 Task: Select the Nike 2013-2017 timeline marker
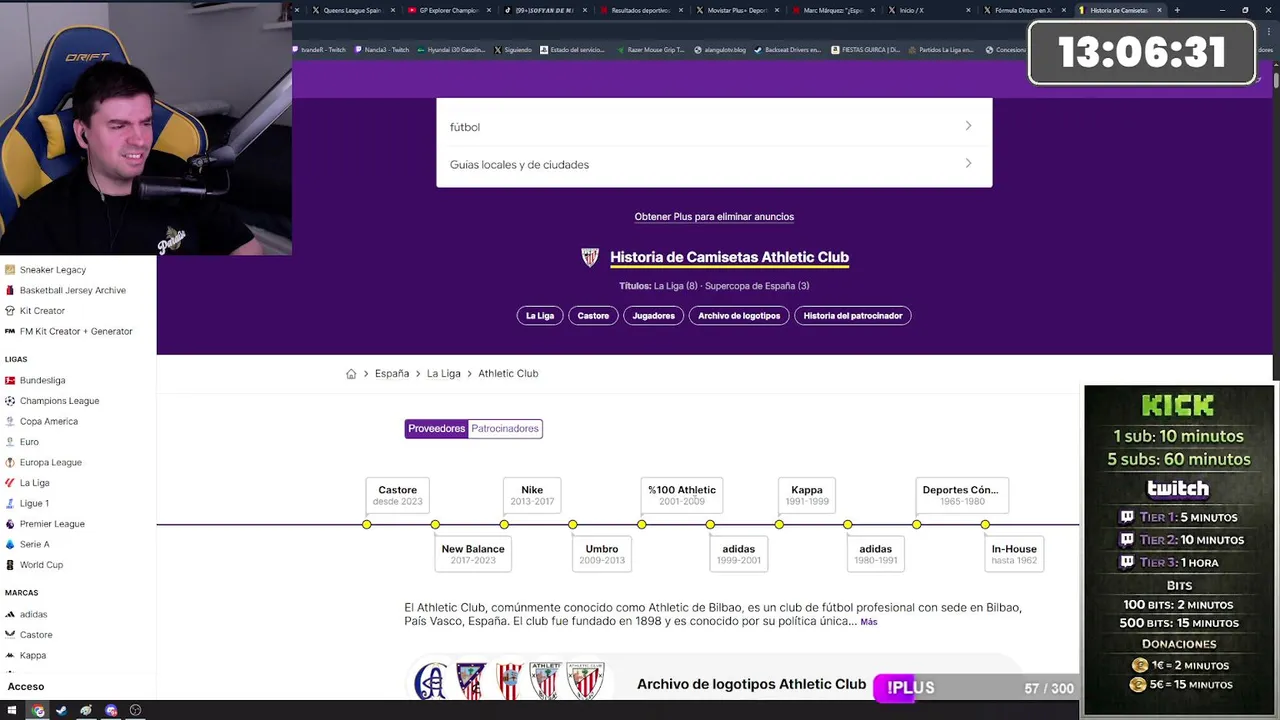pos(504,525)
